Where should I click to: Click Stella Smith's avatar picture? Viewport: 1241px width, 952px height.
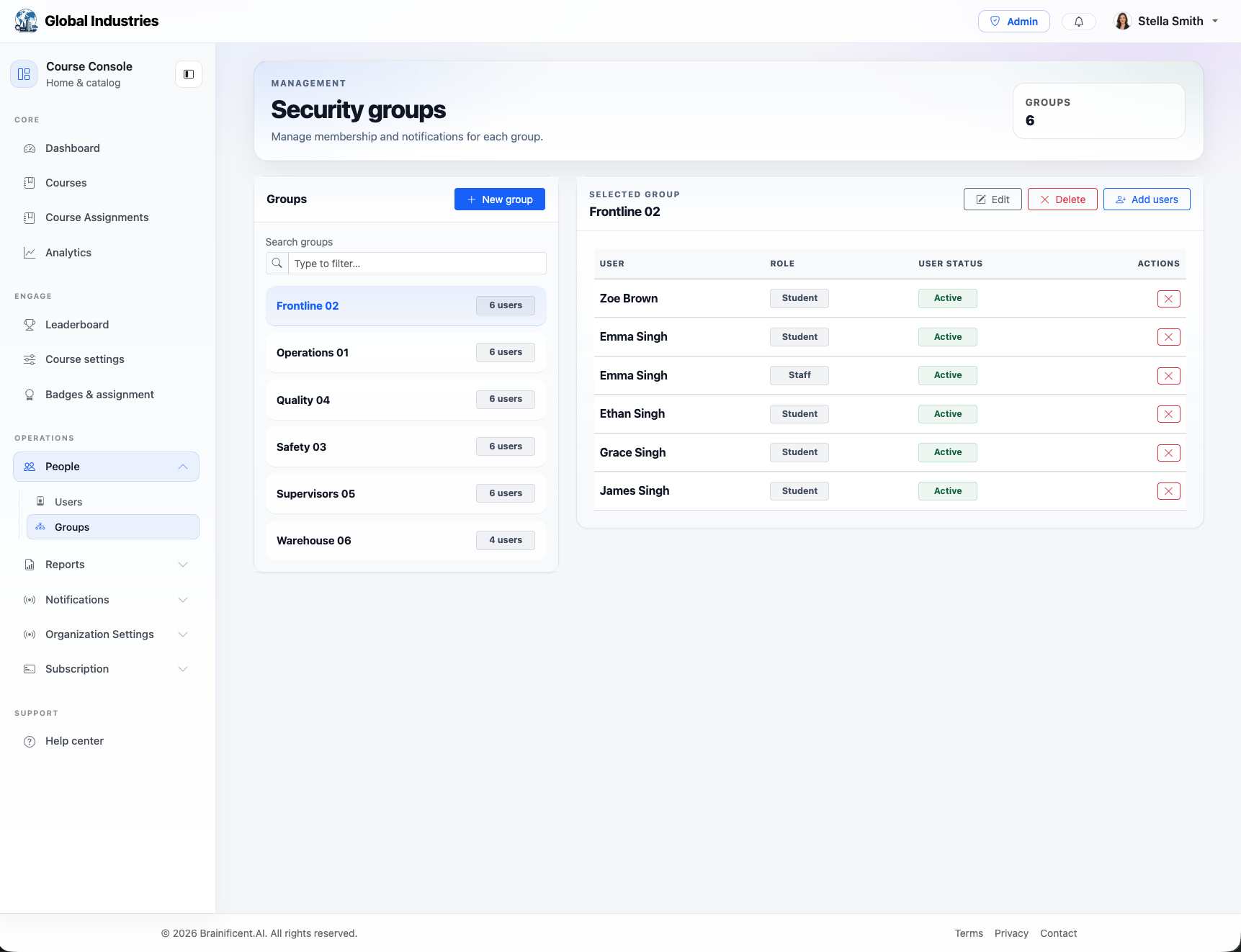(1122, 21)
